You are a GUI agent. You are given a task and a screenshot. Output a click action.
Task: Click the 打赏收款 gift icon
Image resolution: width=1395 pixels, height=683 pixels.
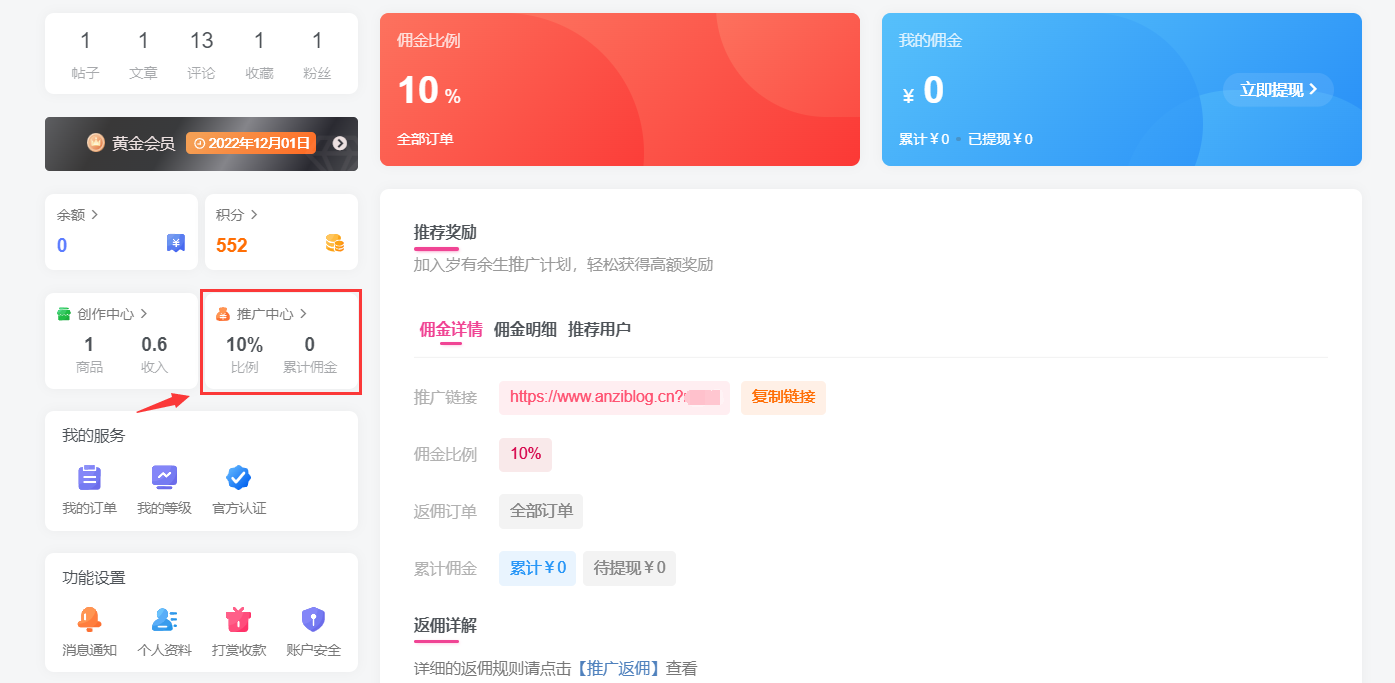coord(239,620)
